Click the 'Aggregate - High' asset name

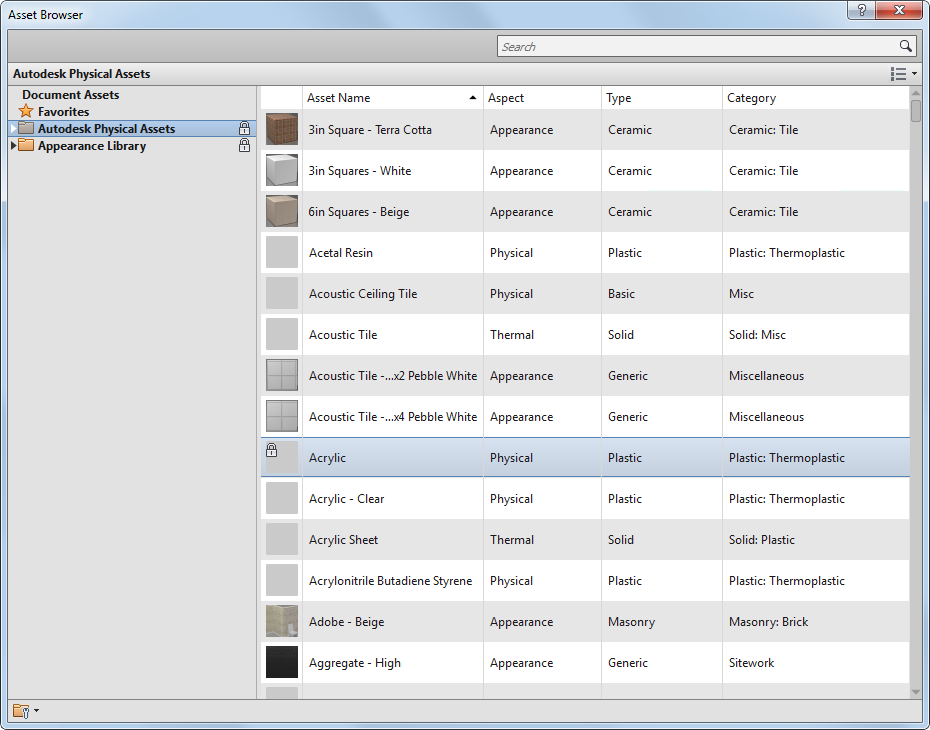coord(355,662)
